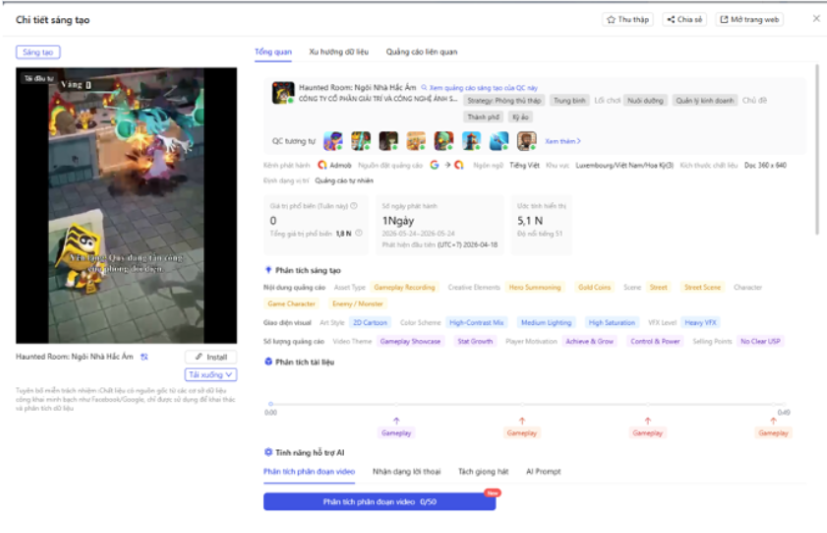The image size is (827, 533).
Task: Open the first similar ad app icon
Action: click(x=333, y=141)
